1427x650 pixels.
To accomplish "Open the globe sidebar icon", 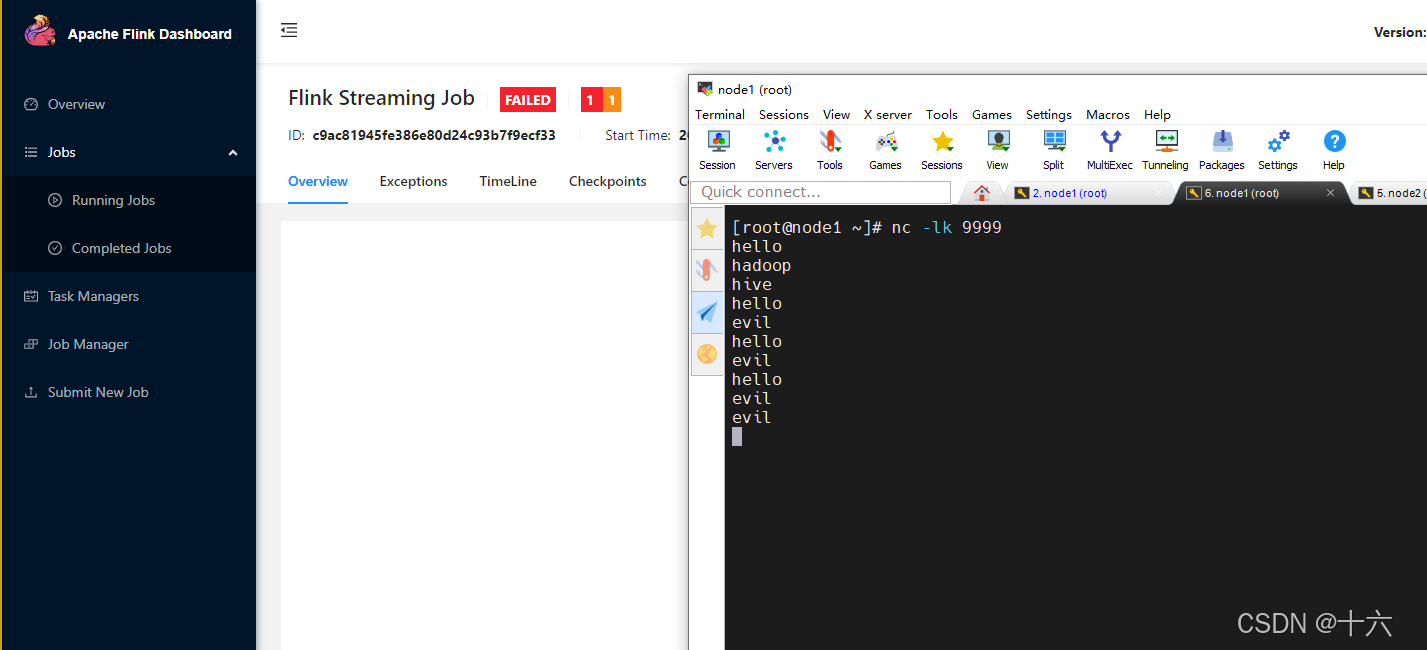I will pos(707,354).
